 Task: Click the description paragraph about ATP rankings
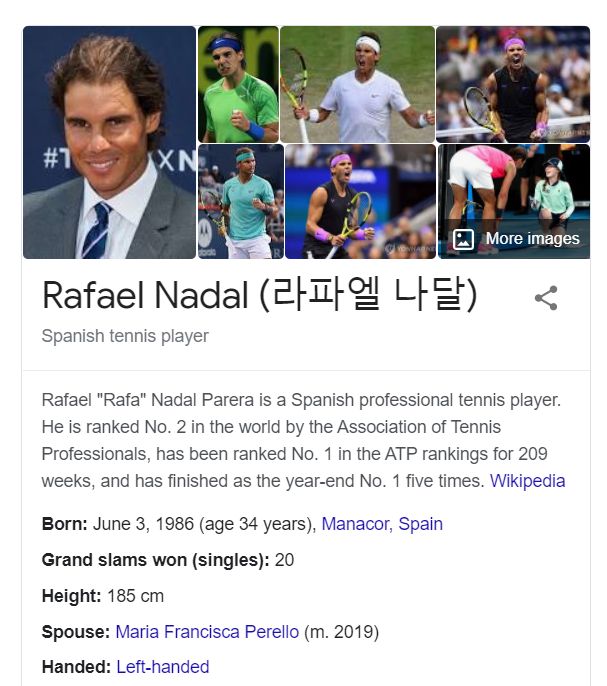303,441
